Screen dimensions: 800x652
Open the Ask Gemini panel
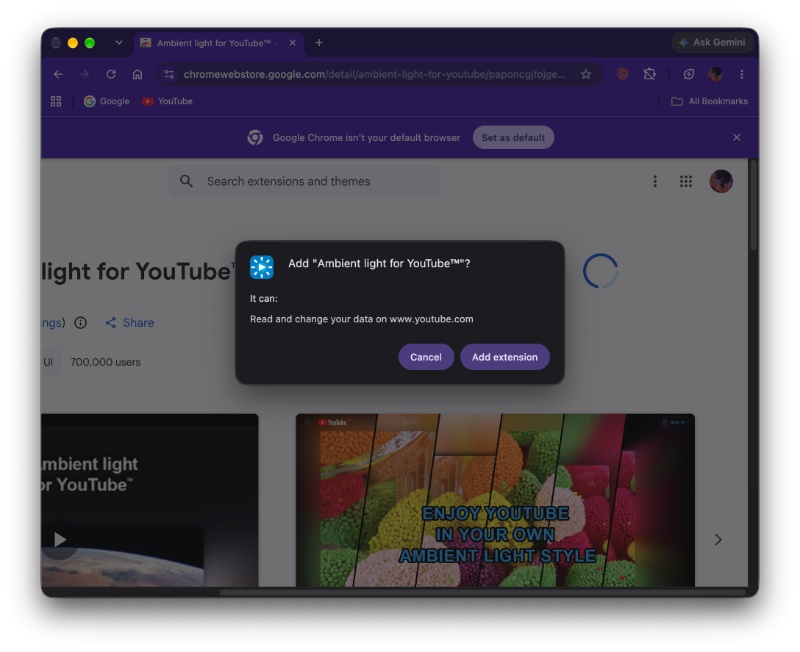point(713,42)
